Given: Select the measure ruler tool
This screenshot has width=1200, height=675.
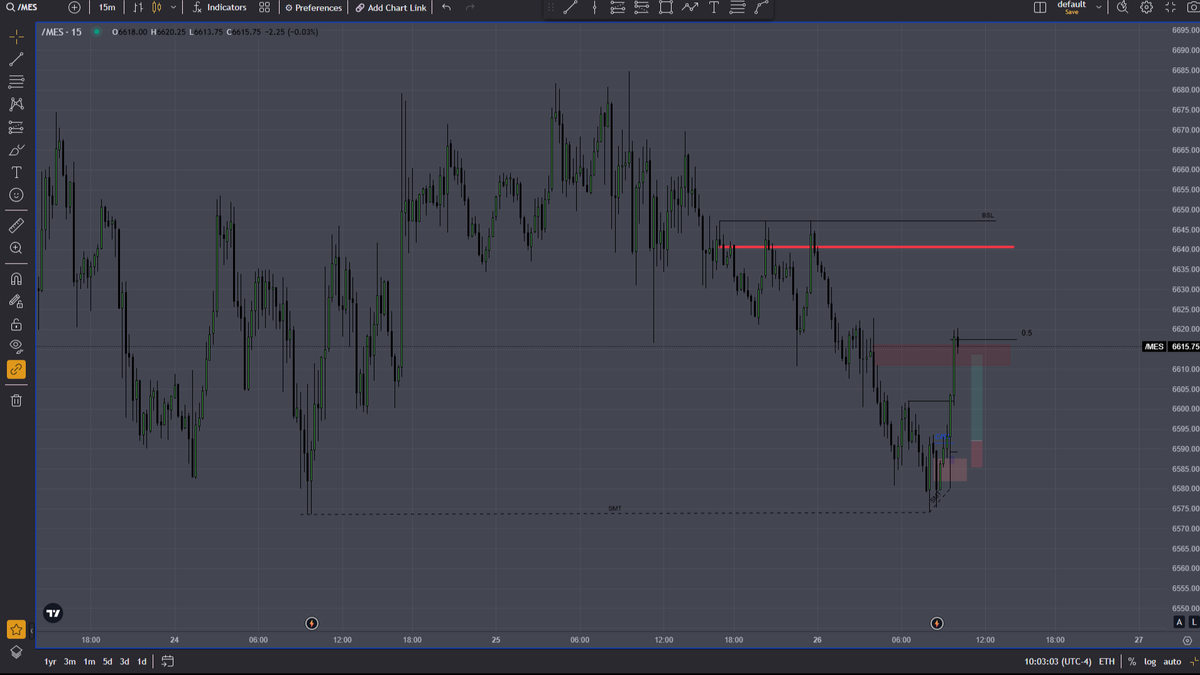Looking at the screenshot, I should [x=16, y=225].
